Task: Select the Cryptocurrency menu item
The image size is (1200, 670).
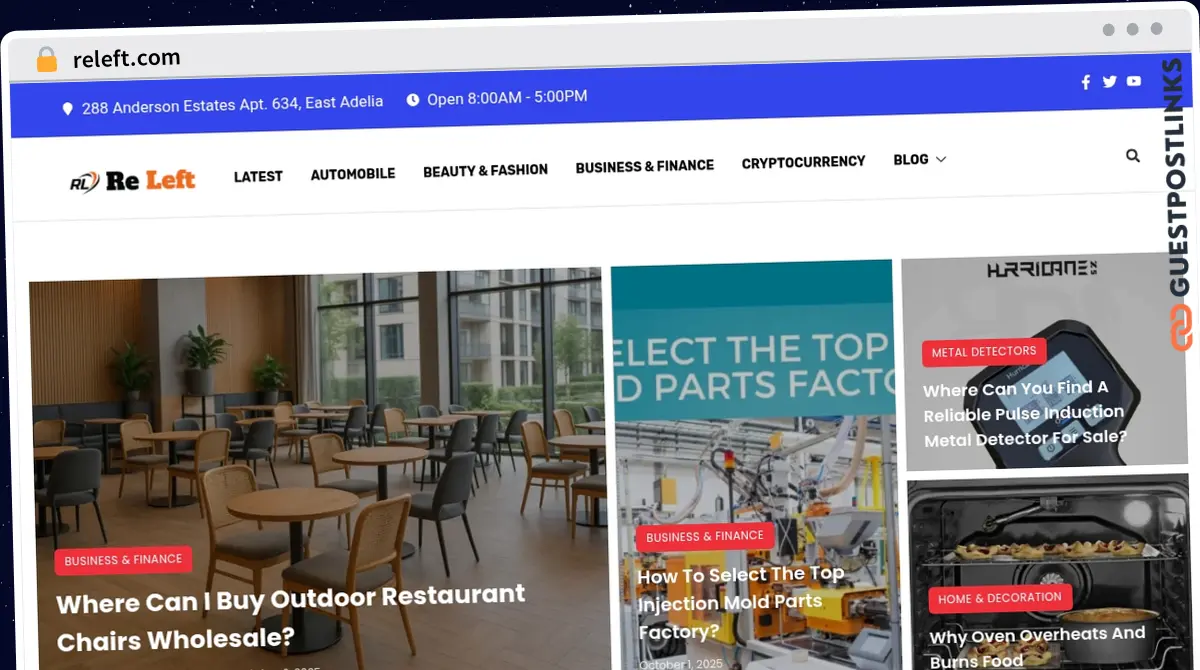Action: pyautogui.click(x=803, y=162)
